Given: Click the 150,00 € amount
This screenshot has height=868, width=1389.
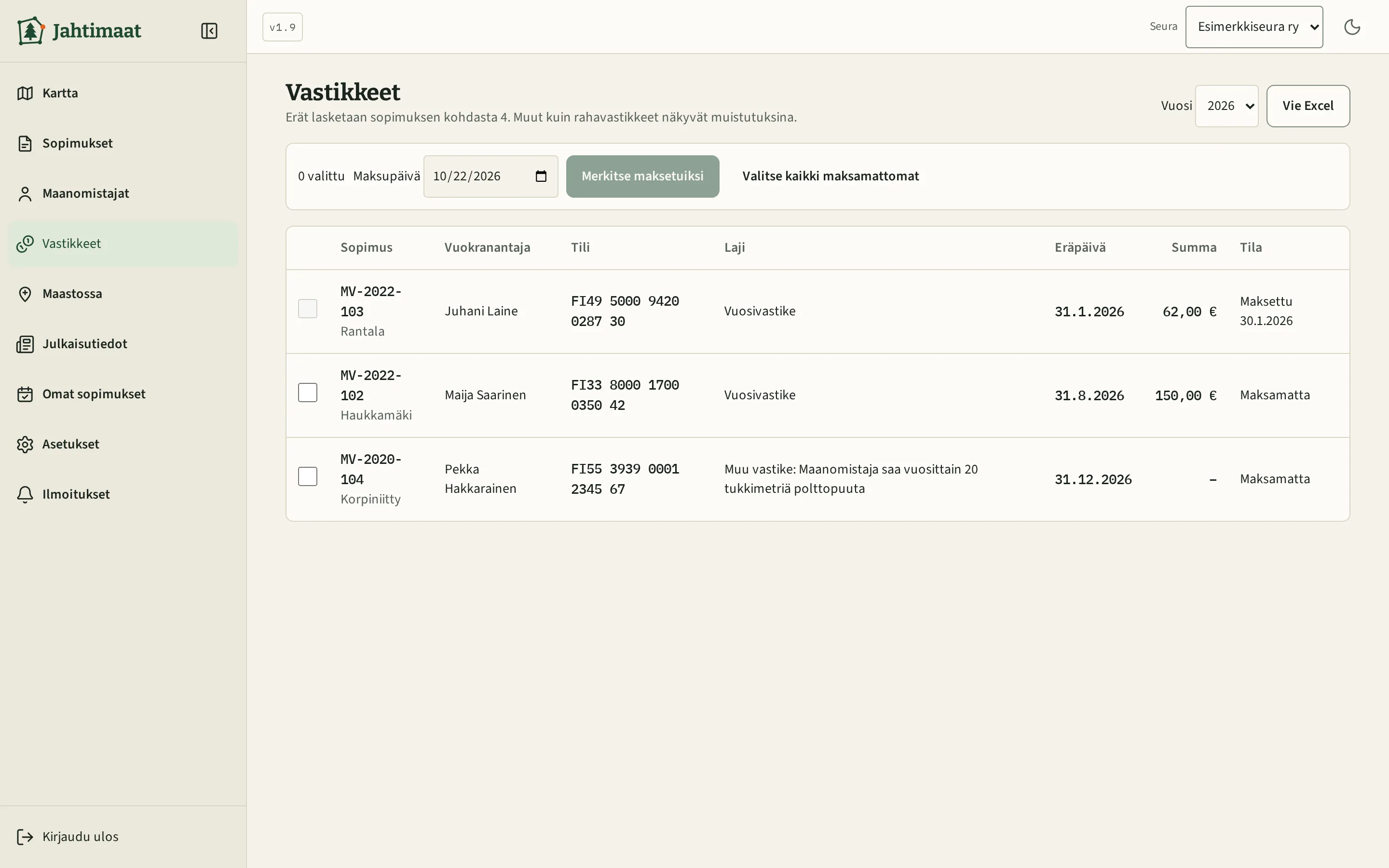Looking at the screenshot, I should click(x=1186, y=395).
